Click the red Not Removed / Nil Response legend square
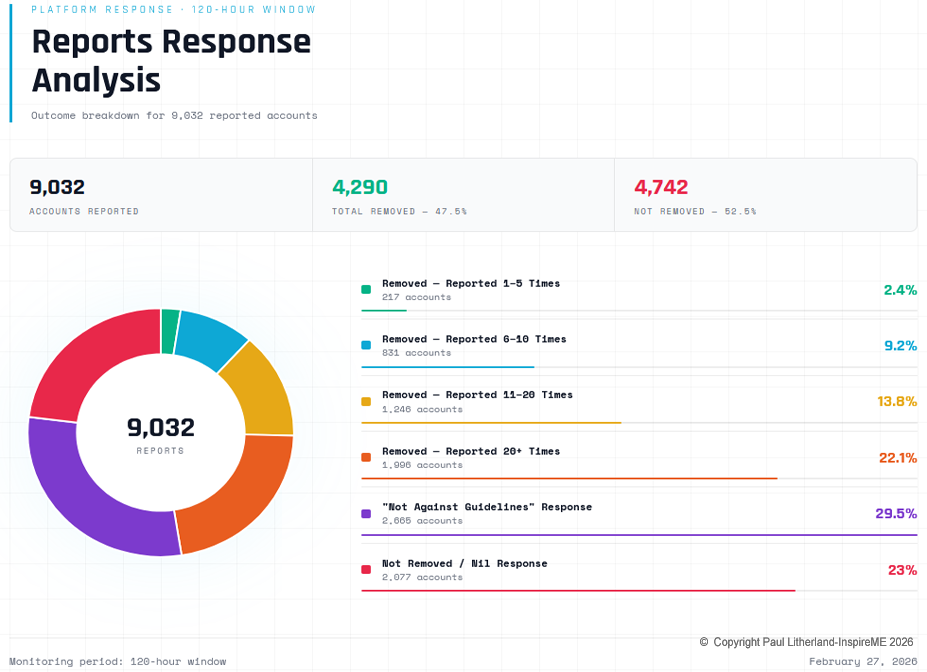This screenshot has width=927, height=672. (x=366, y=570)
